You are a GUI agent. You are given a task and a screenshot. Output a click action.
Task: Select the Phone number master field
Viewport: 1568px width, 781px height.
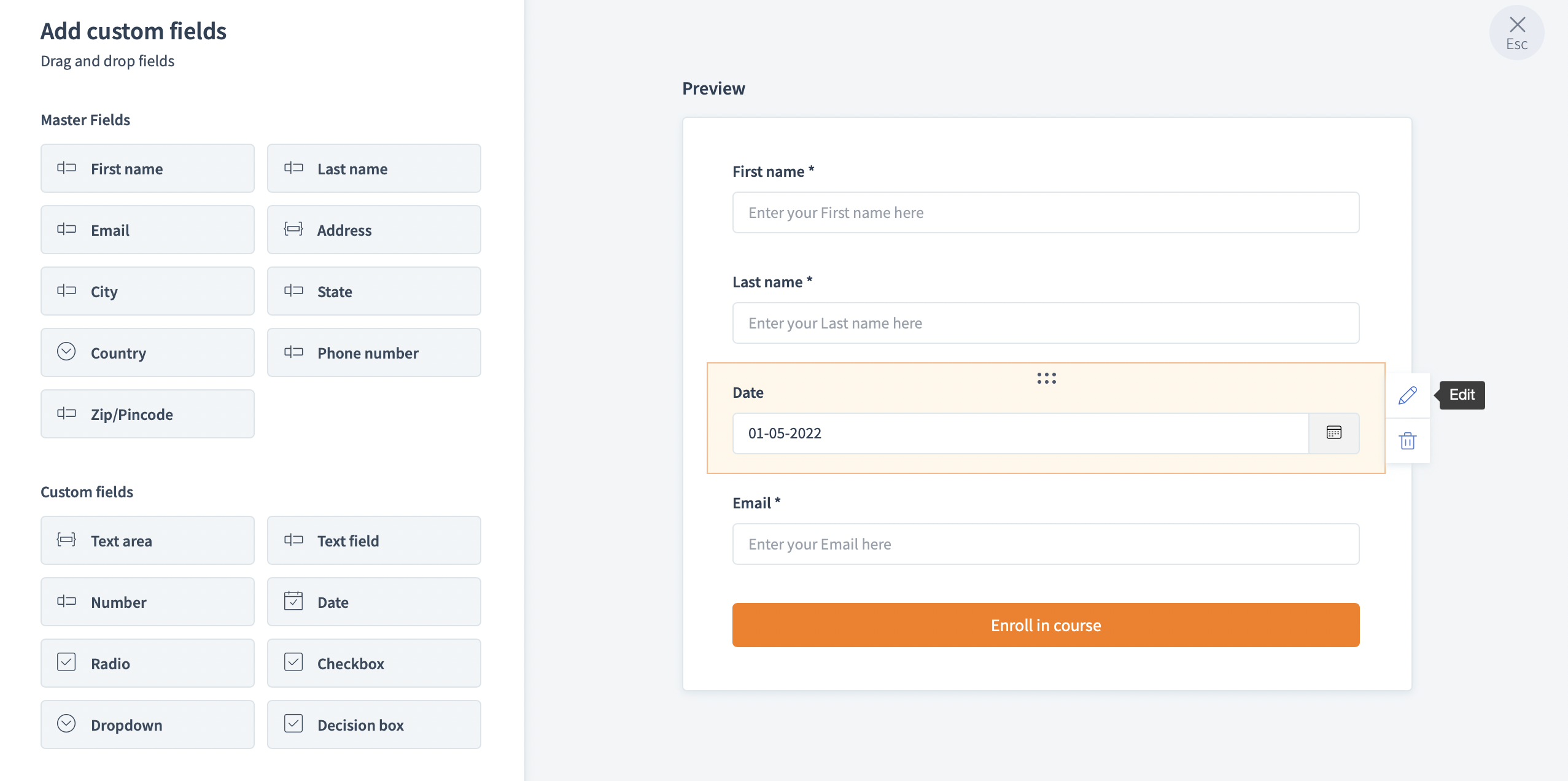coord(374,352)
